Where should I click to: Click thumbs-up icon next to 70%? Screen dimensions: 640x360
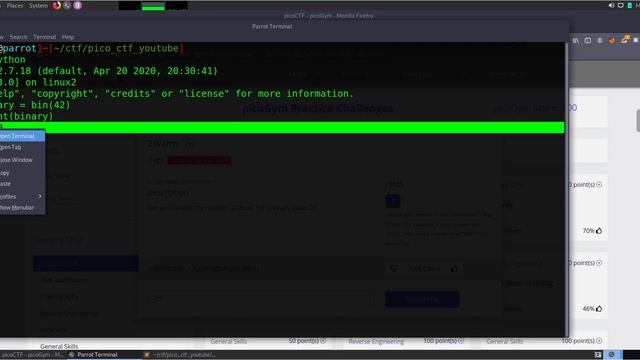click(x=599, y=231)
